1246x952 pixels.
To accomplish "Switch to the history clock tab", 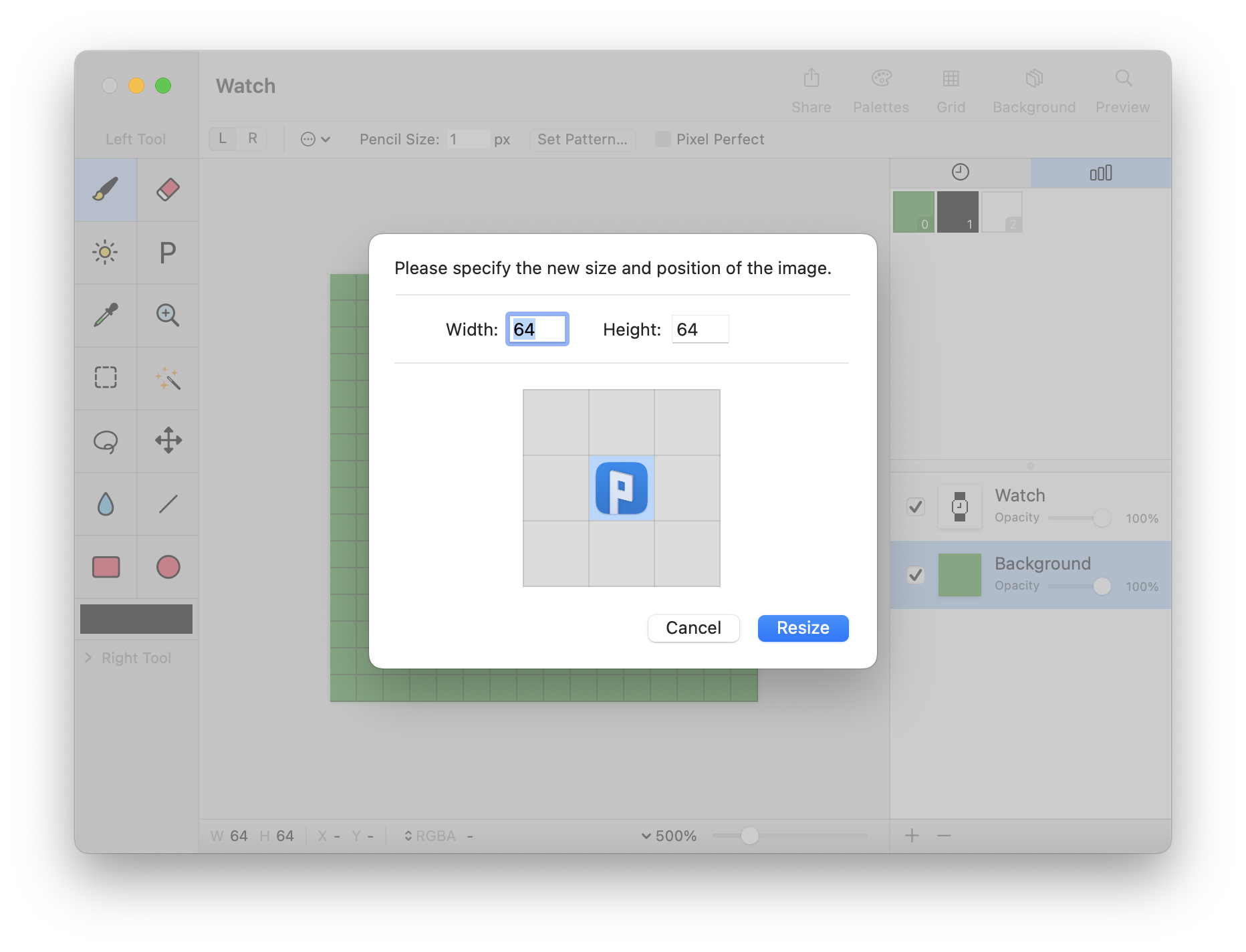I will click(x=960, y=172).
